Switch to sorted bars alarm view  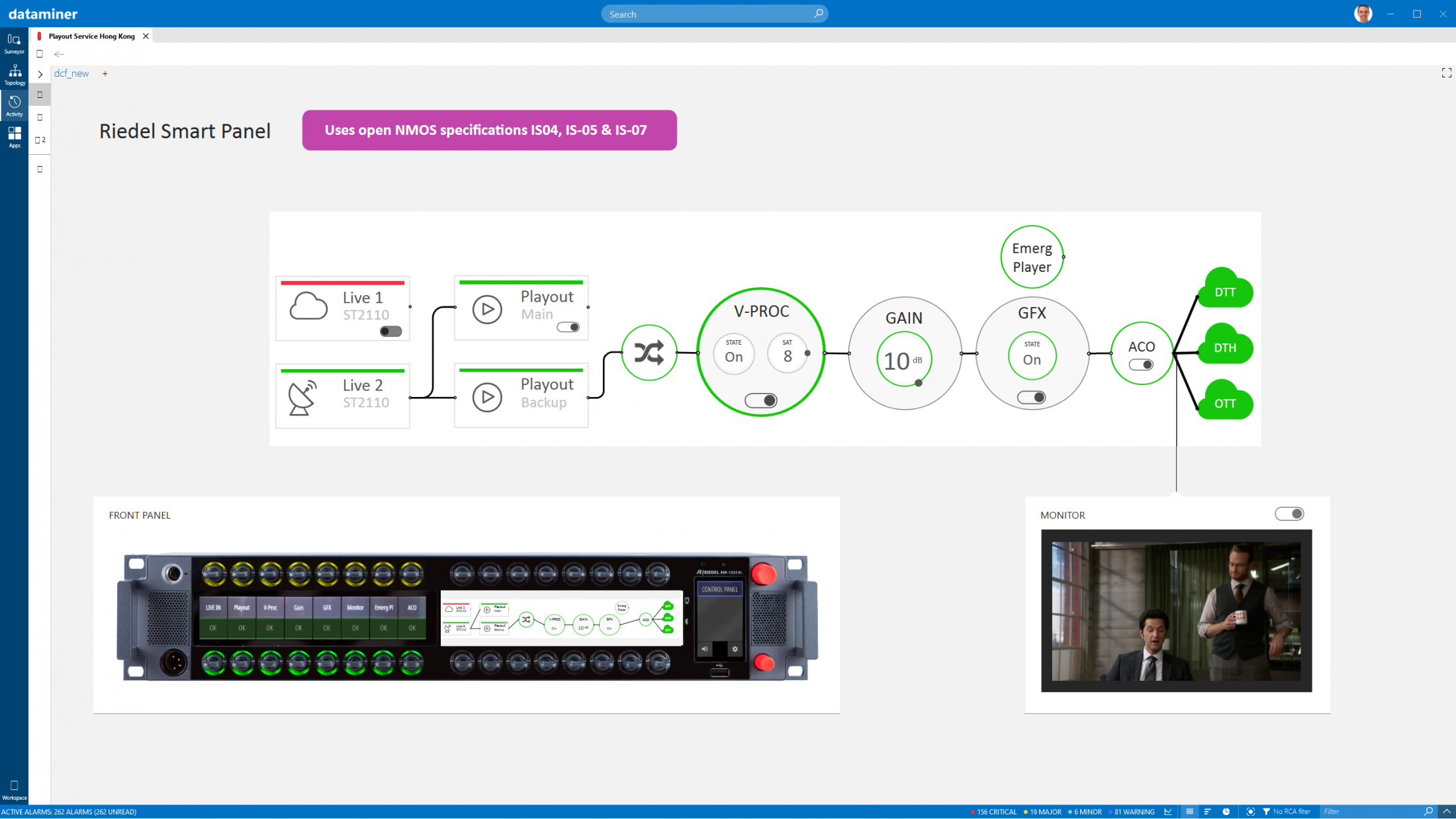coord(1207,812)
